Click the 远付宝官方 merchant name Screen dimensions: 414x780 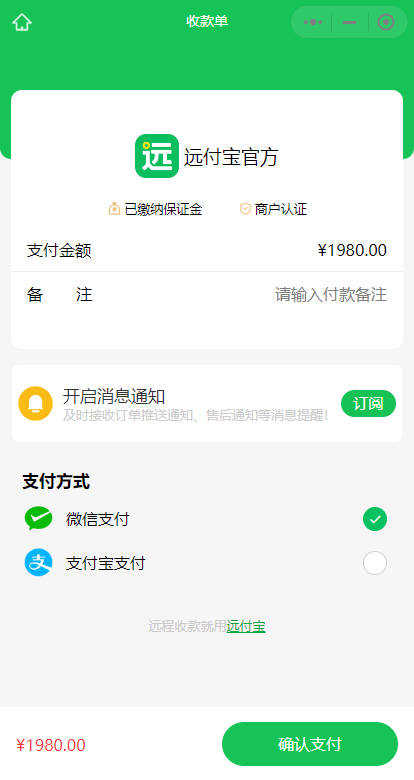coord(231,157)
